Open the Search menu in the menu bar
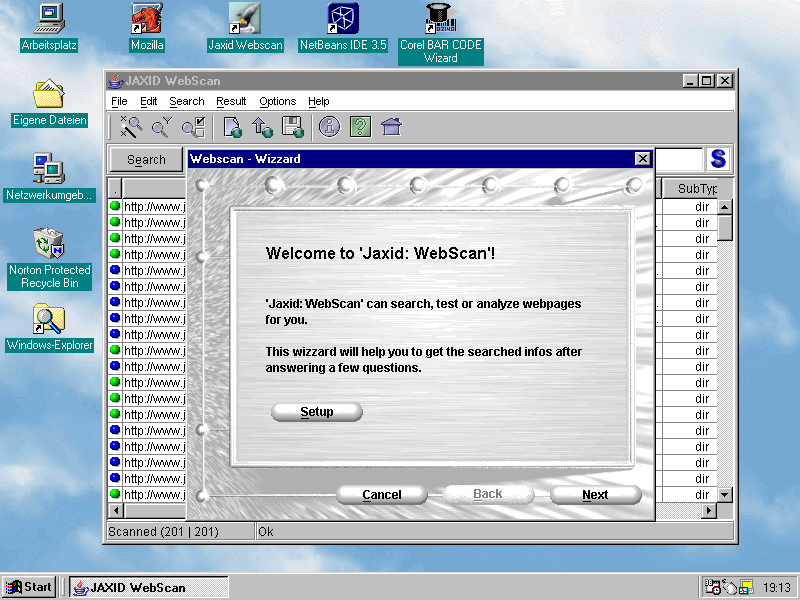This screenshot has width=800, height=600. pos(187,102)
